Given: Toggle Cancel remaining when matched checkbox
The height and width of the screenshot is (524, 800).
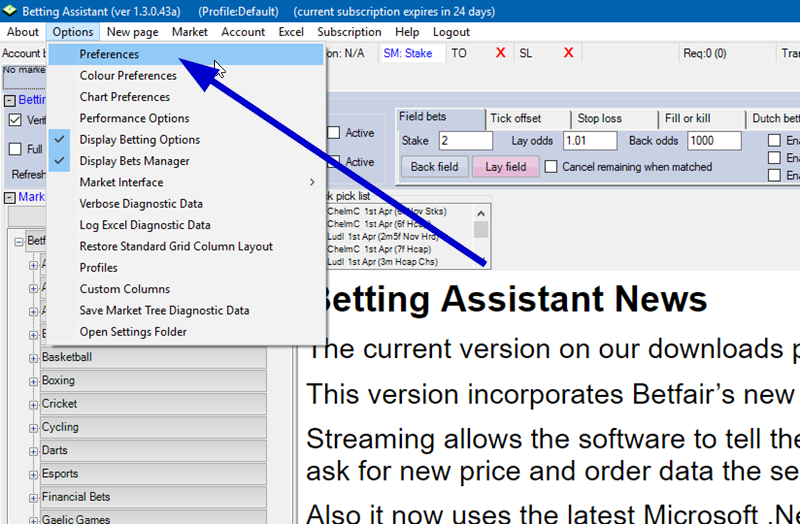Looking at the screenshot, I should click(551, 167).
